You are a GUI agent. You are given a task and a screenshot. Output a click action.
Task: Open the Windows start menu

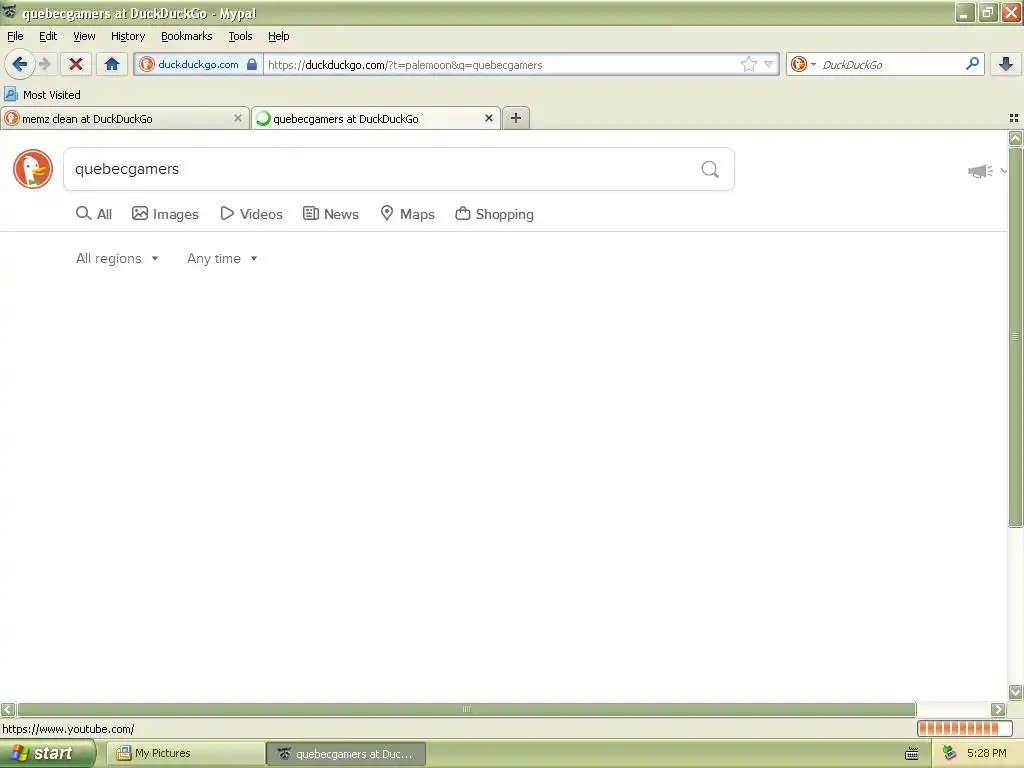click(x=47, y=754)
